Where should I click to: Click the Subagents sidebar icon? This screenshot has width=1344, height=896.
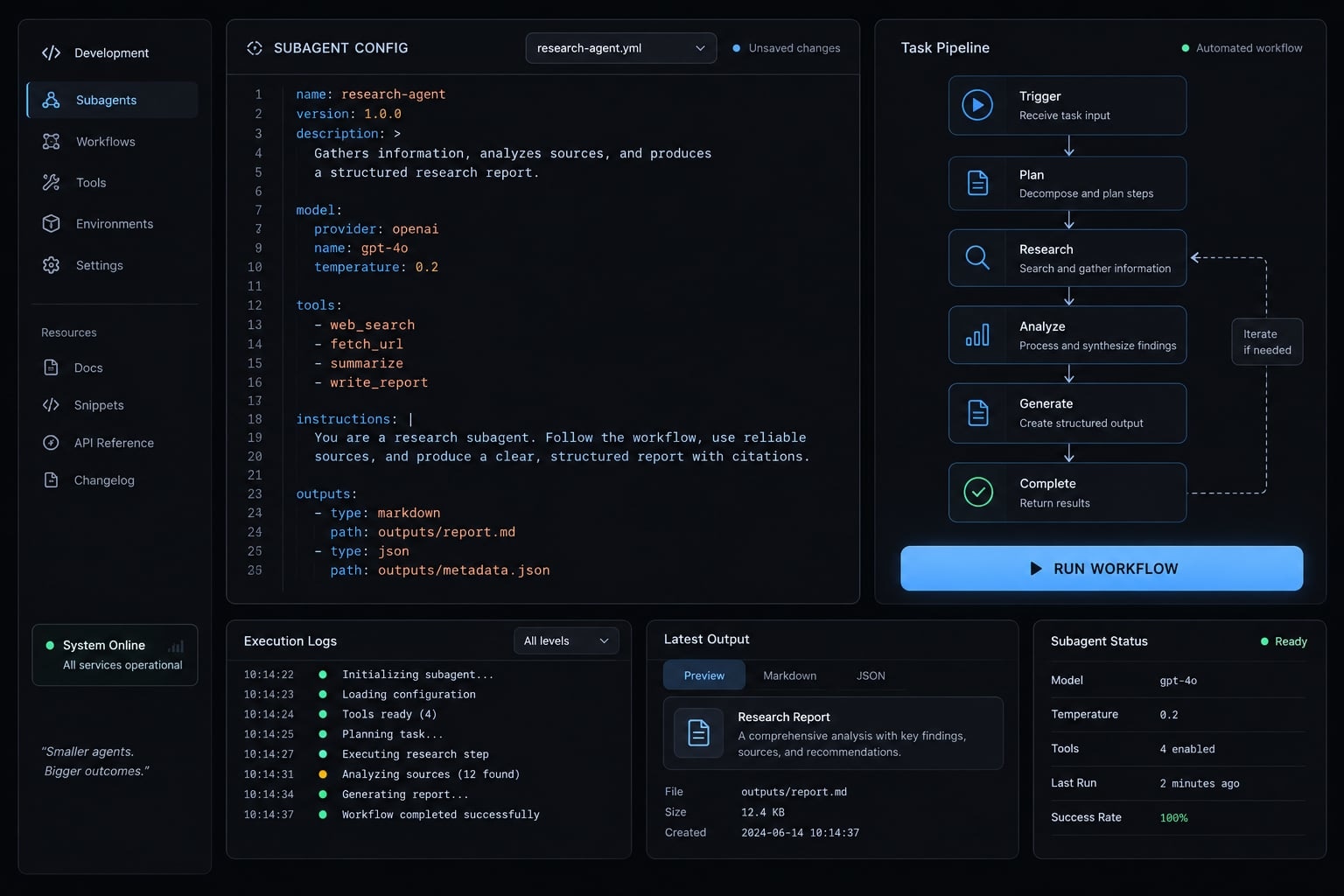[52, 100]
